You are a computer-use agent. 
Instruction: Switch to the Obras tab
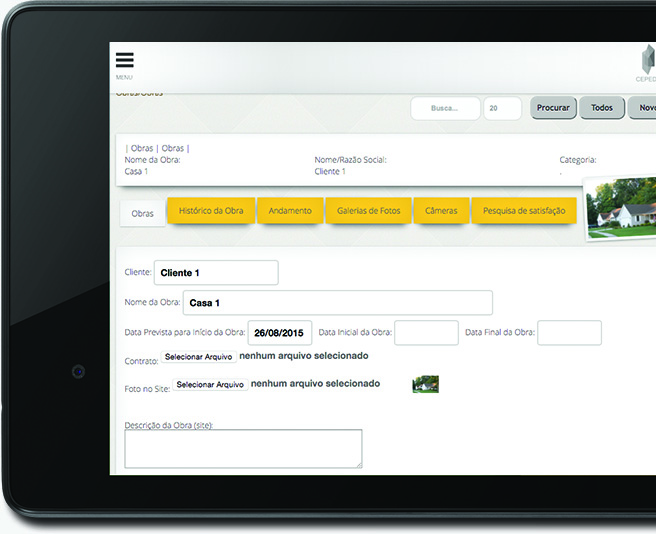(x=143, y=213)
